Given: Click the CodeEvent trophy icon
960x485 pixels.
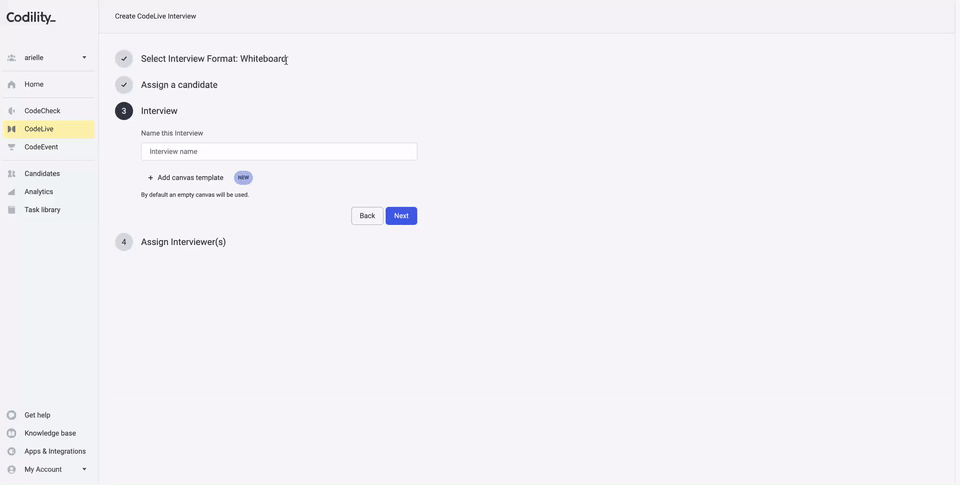Looking at the screenshot, I should (12, 147).
